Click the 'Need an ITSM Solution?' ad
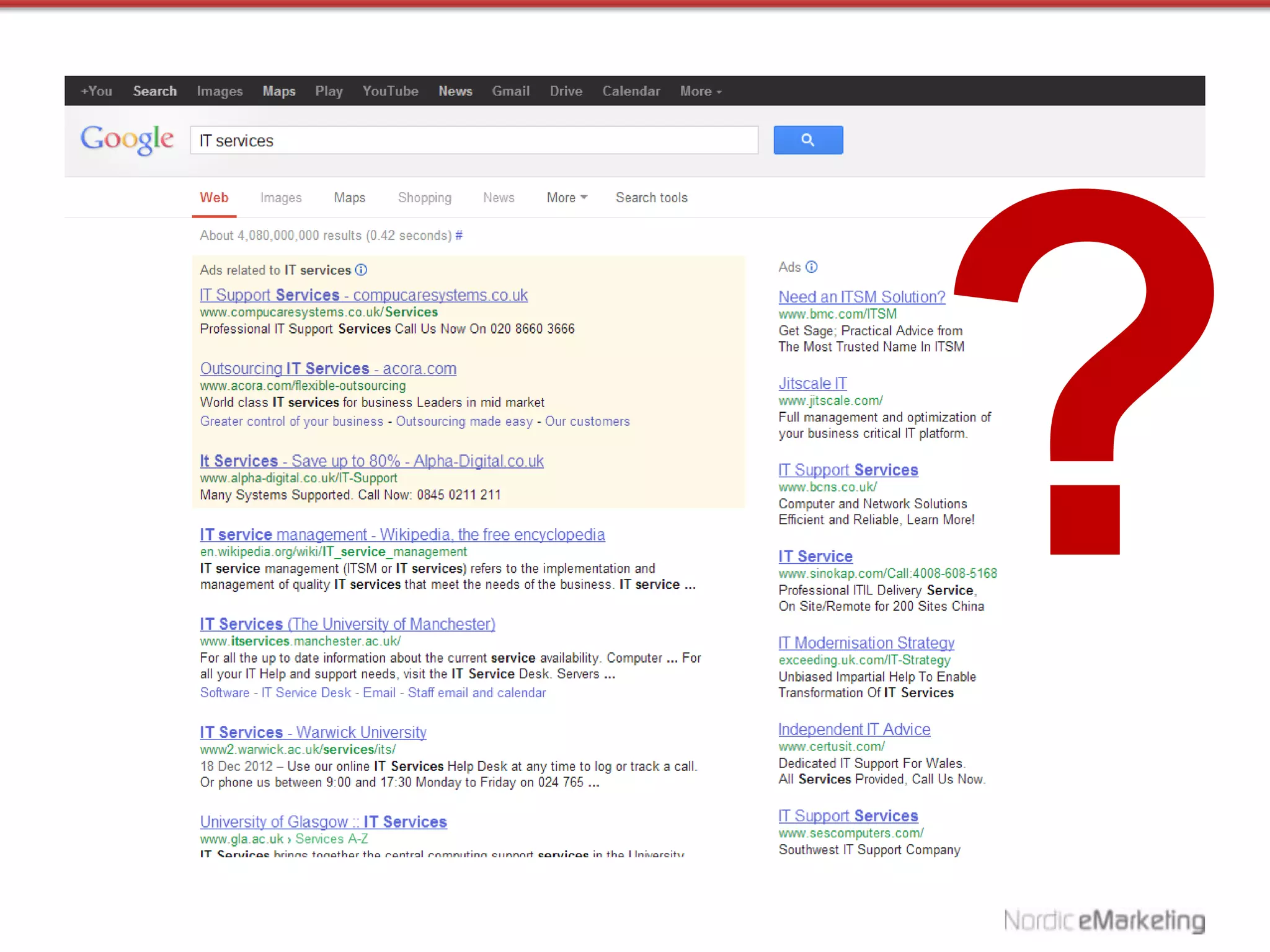Image resolution: width=1270 pixels, height=952 pixels. (861, 297)
